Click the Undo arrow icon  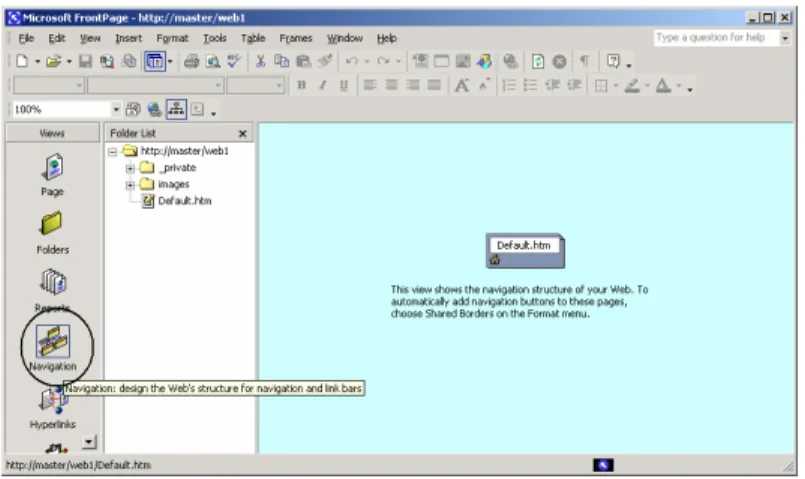point(352,62)
